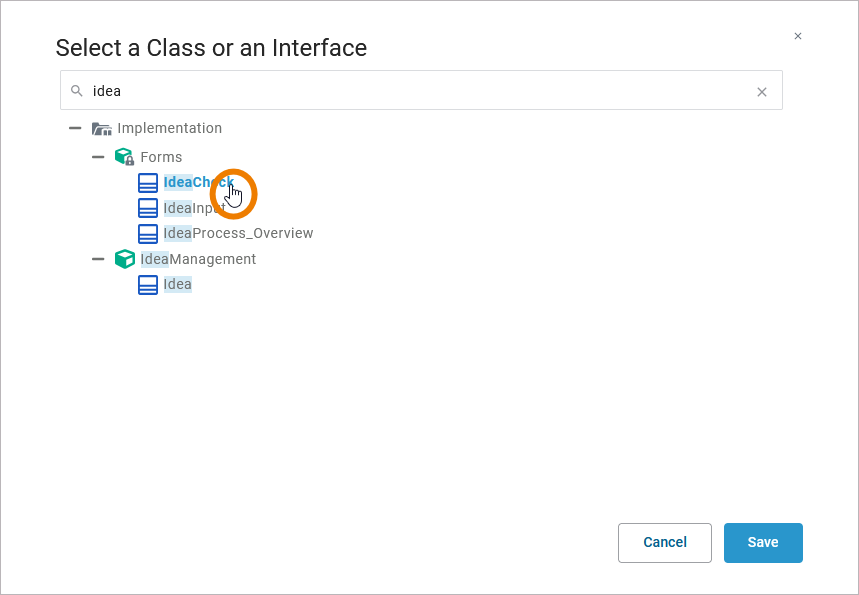
Task: Select the Idea class entry
Action: (178, 285)
